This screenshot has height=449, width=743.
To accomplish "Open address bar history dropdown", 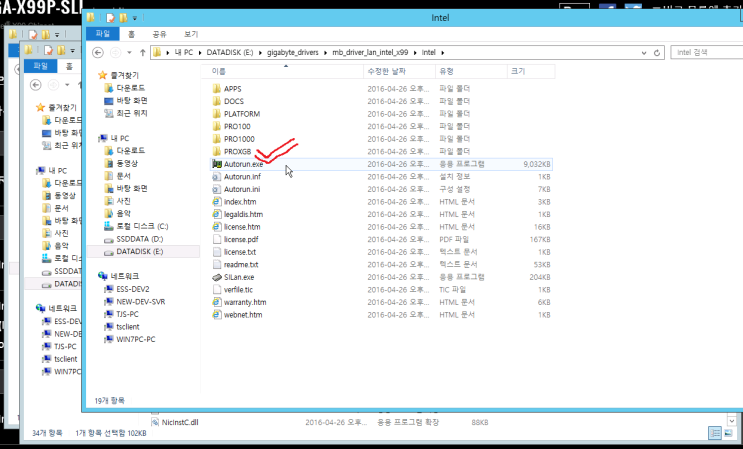I will point(643,53).
